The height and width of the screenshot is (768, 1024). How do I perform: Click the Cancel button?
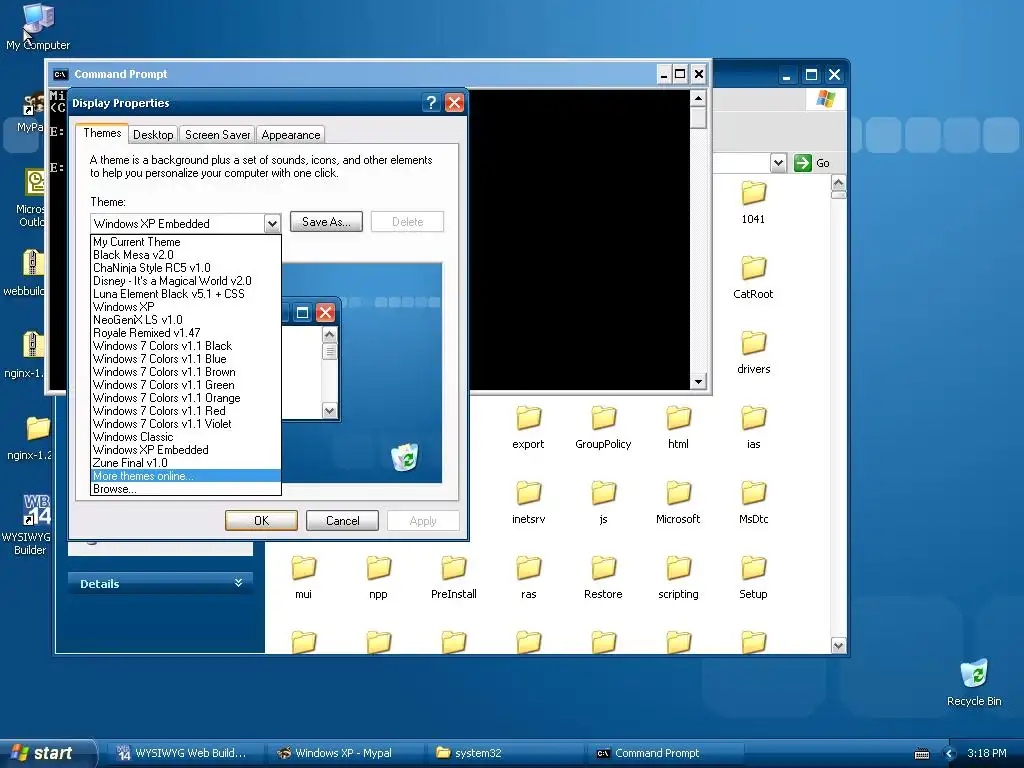pyautogui.click(x=342, y=520)
